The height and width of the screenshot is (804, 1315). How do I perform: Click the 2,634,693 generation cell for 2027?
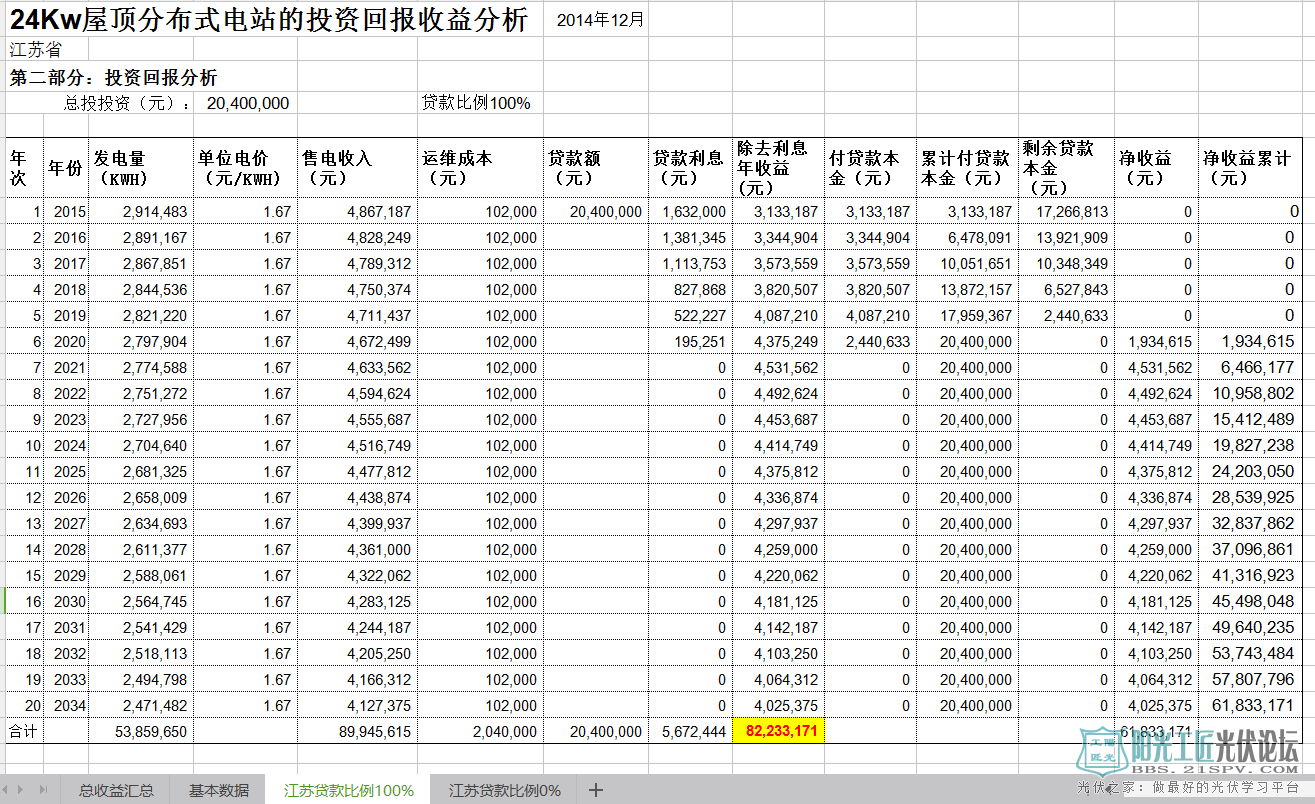tap(141, 524)
